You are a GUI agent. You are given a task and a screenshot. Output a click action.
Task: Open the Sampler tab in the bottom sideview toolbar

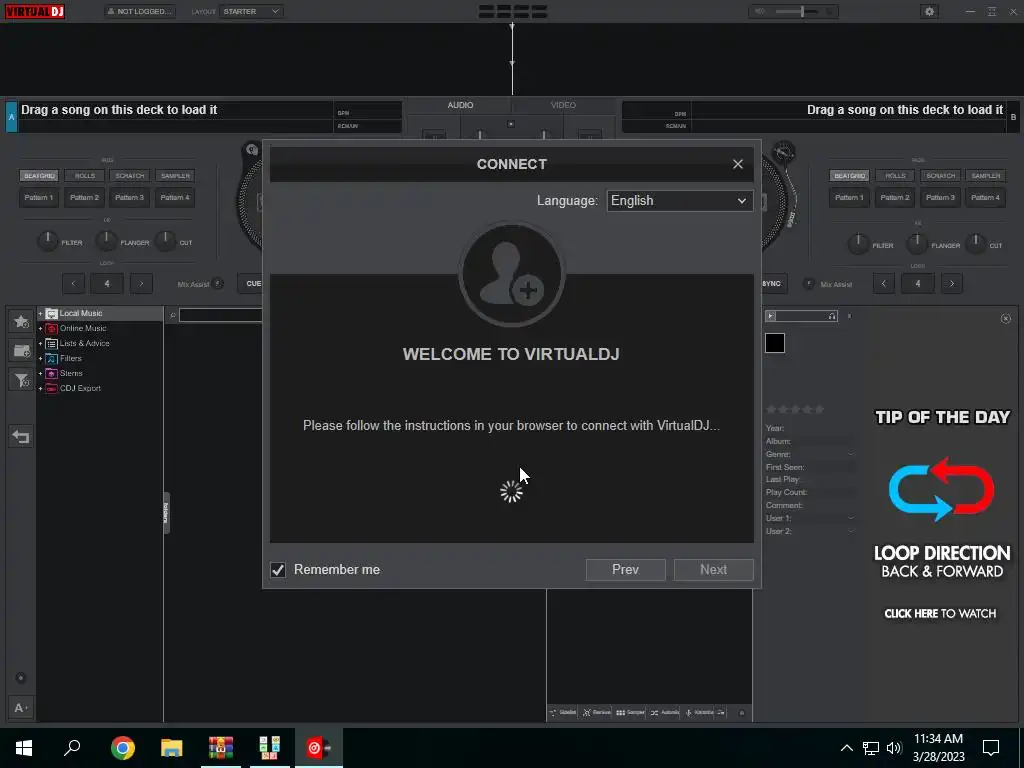630,712
